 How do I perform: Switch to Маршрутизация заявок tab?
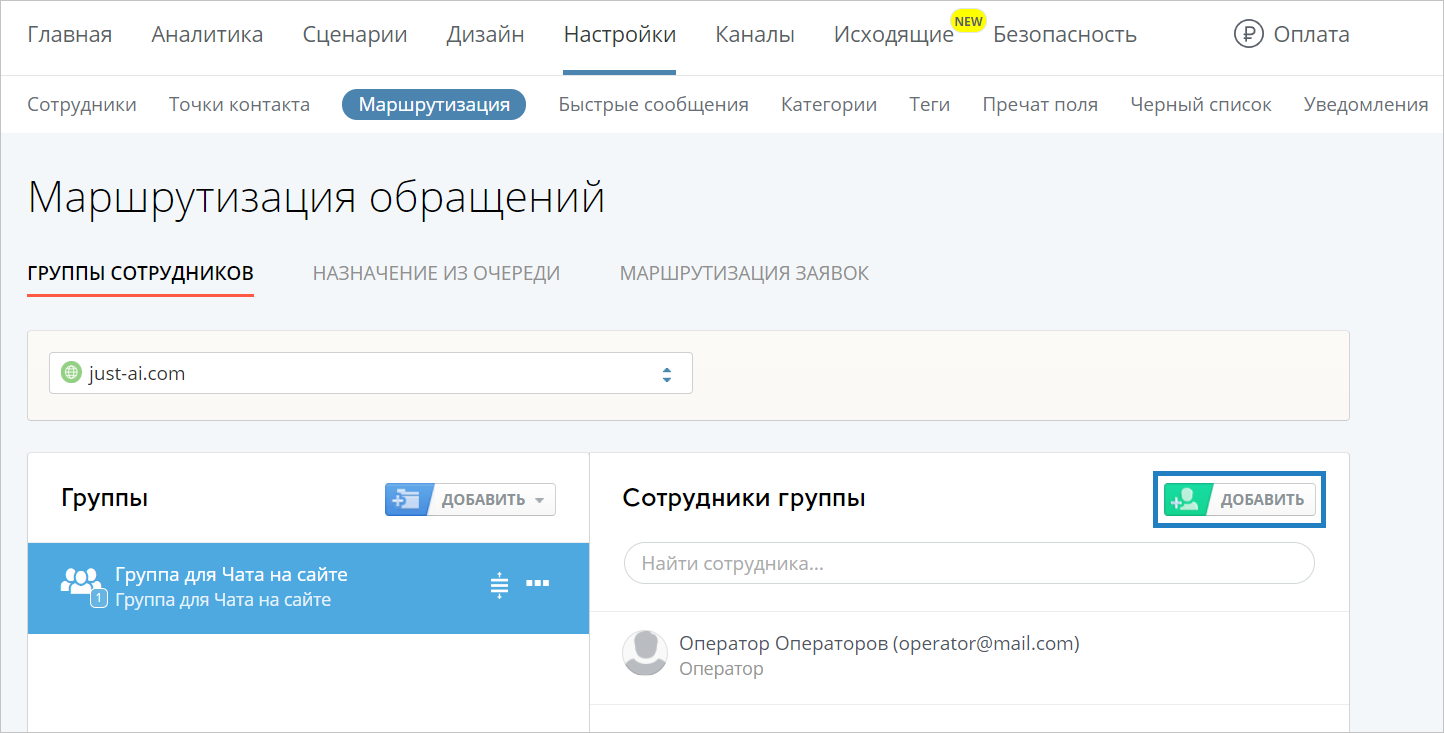pyautogui.click(x=744, y=273)
